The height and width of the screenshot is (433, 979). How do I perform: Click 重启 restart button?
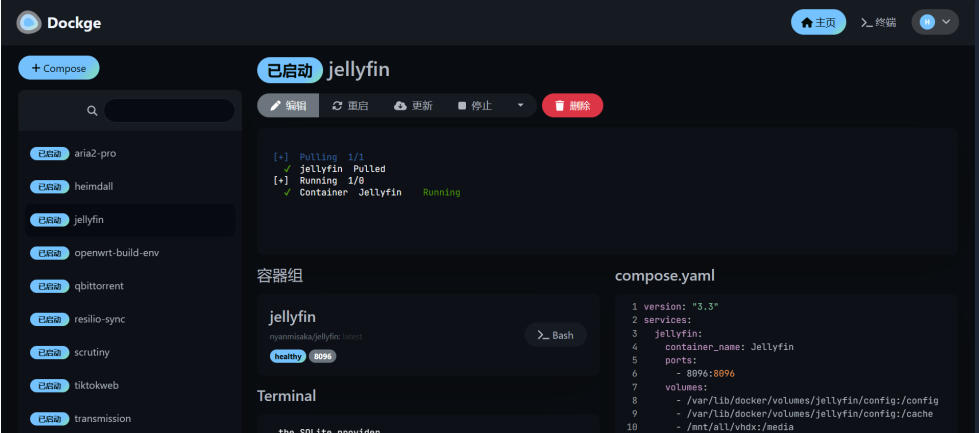coord(350,105)
